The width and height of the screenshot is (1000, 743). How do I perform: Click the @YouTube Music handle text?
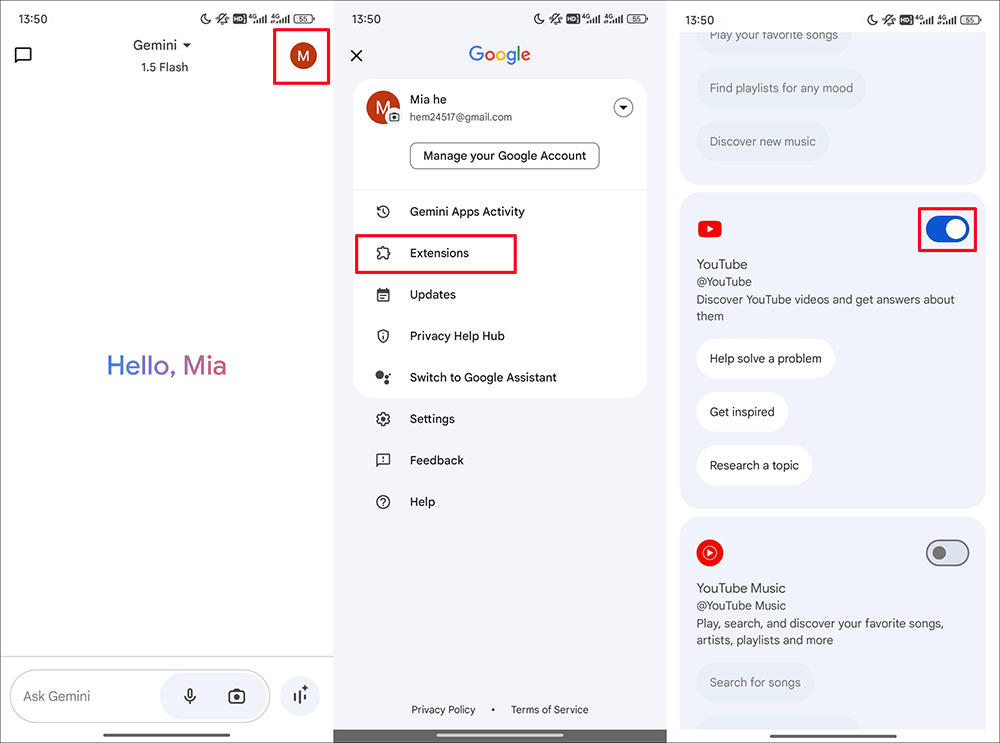coord(741,606)
